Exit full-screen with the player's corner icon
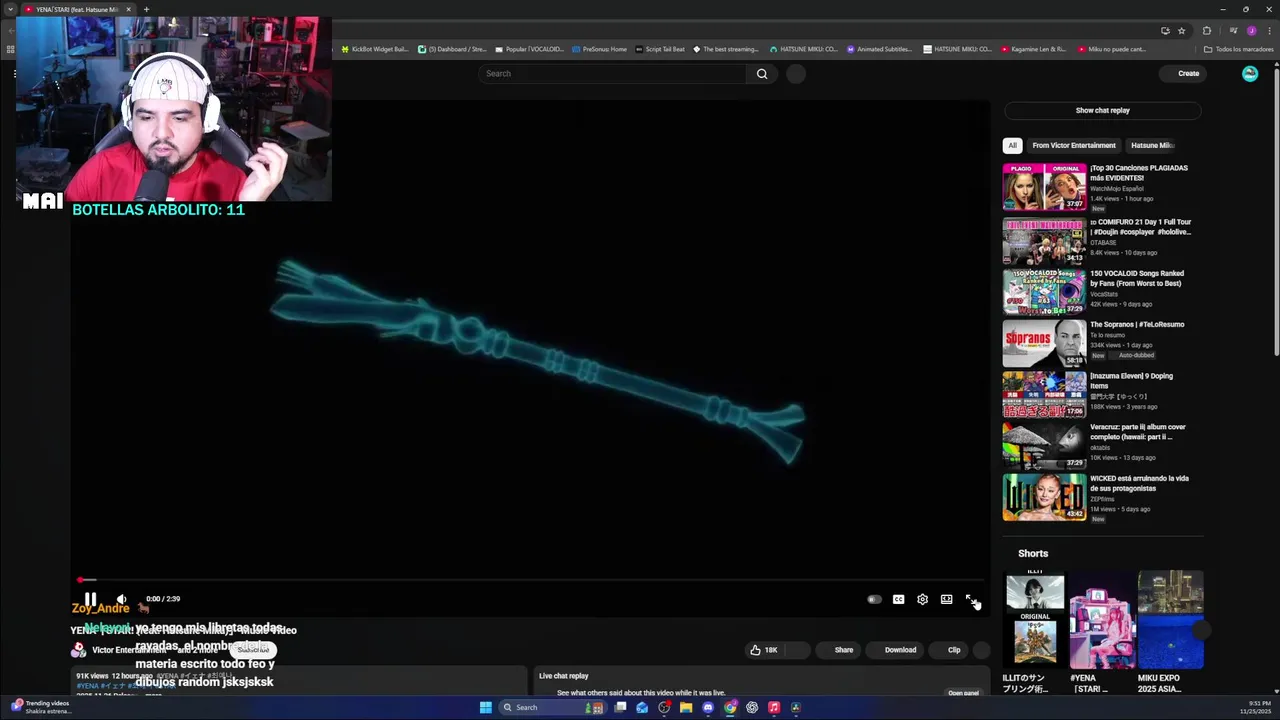This screenshot has width=1280, height=720. pos(971,599)
